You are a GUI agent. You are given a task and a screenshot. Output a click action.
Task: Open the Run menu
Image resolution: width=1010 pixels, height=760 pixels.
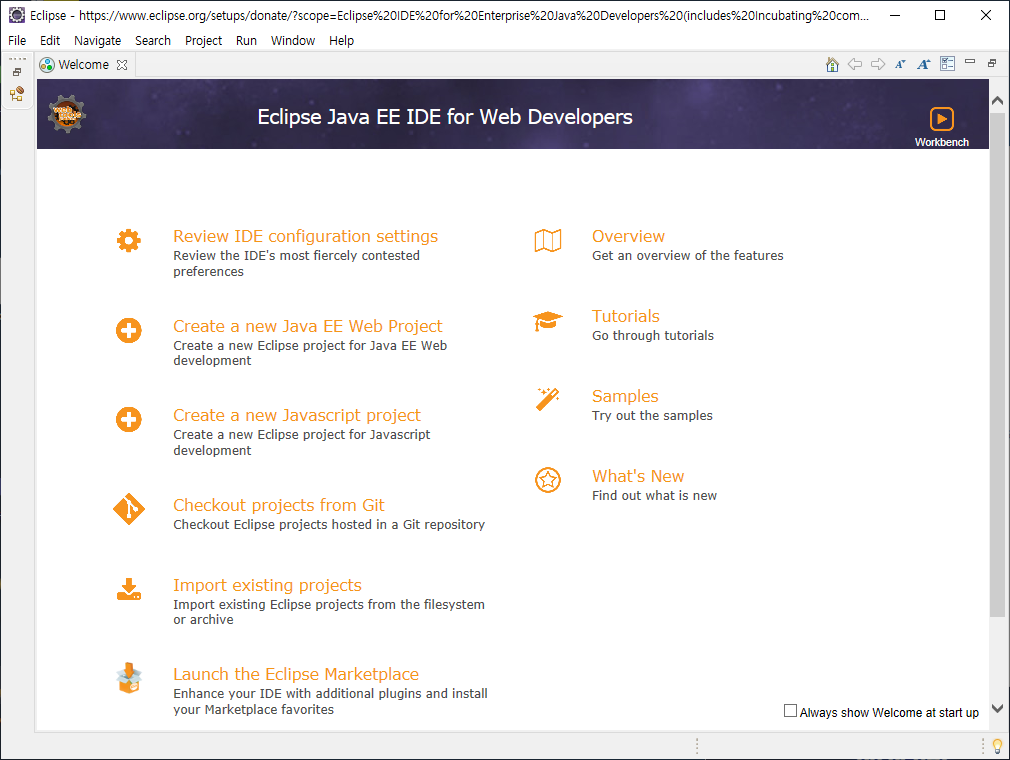point(246,41)
